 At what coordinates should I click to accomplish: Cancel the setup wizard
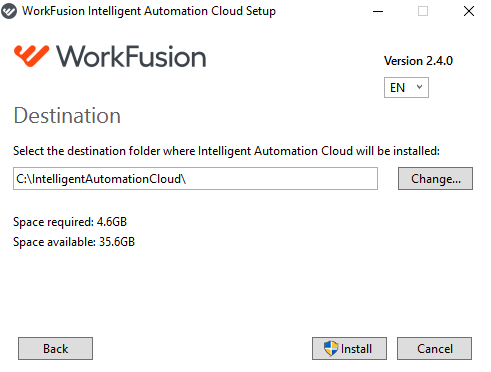pyautogui.click(x=434, y=348)
